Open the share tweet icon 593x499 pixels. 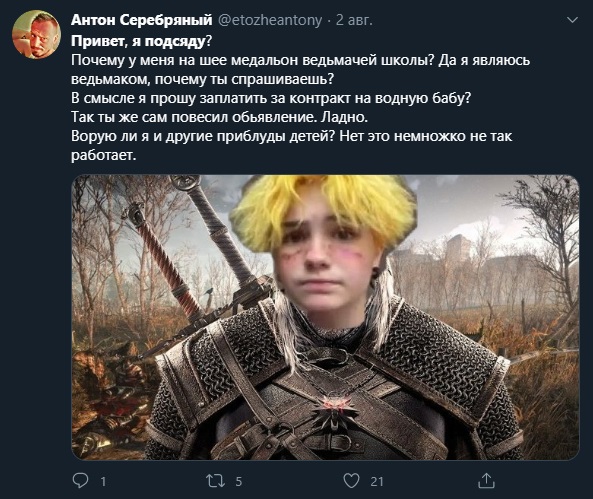pos(486,480)
